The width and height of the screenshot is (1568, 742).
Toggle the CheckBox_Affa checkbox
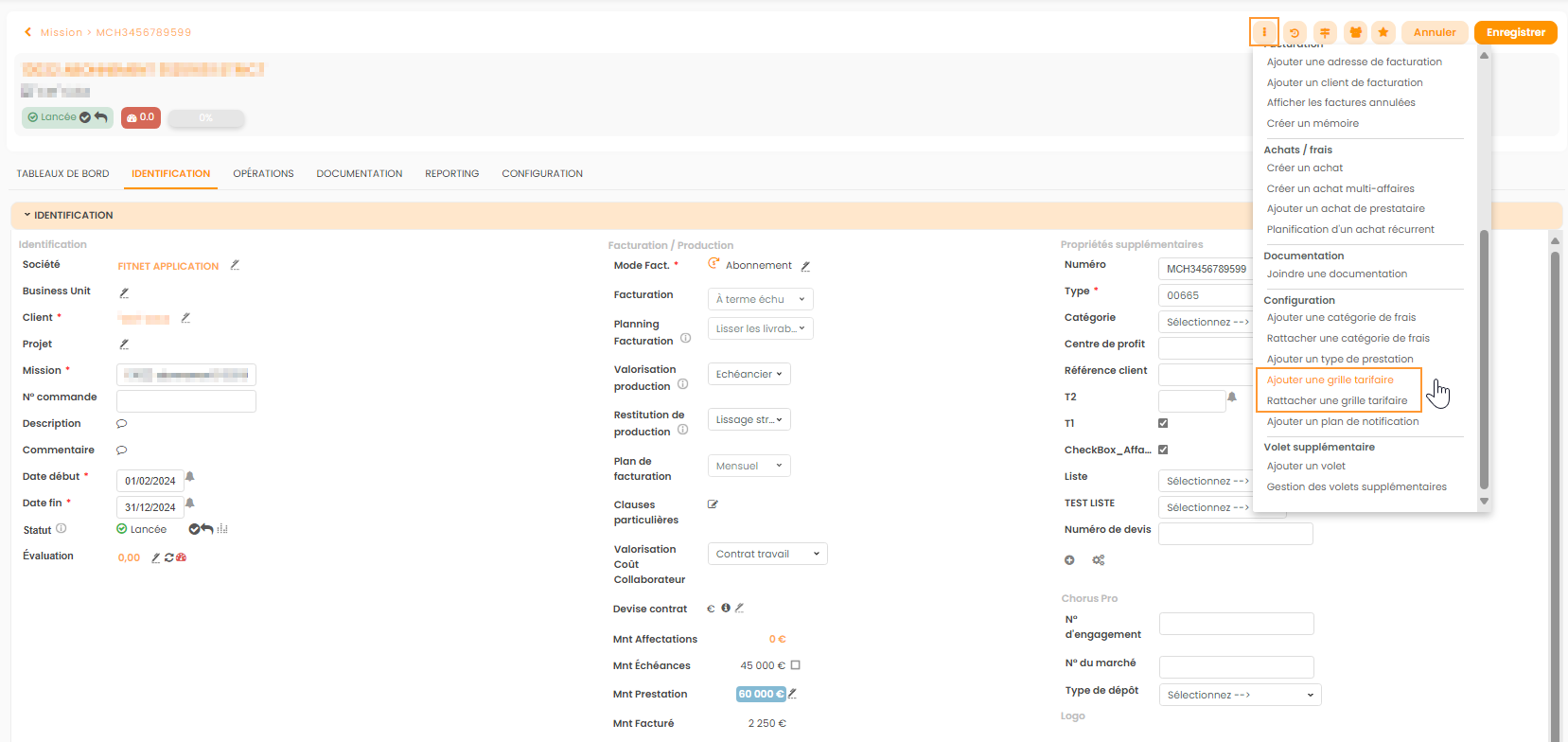pyautogui.click(x=1163, y=450)
